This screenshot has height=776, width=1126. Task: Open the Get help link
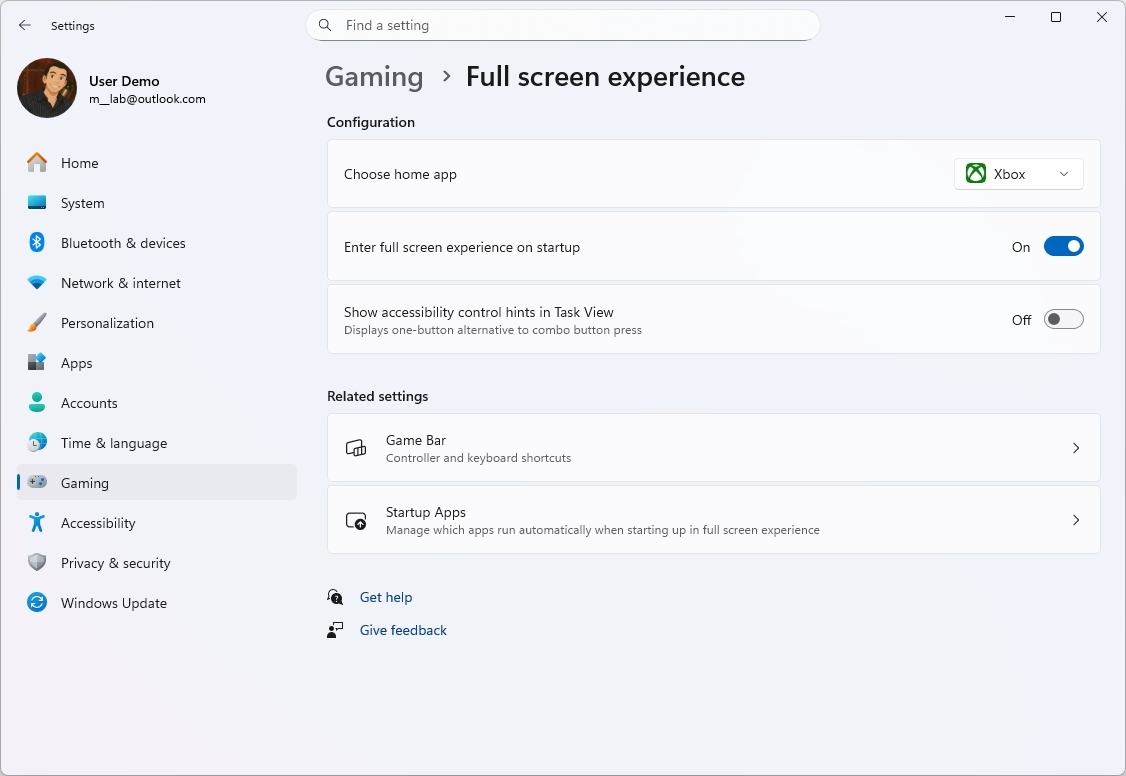pyautogui.click(x=386, y=597)
